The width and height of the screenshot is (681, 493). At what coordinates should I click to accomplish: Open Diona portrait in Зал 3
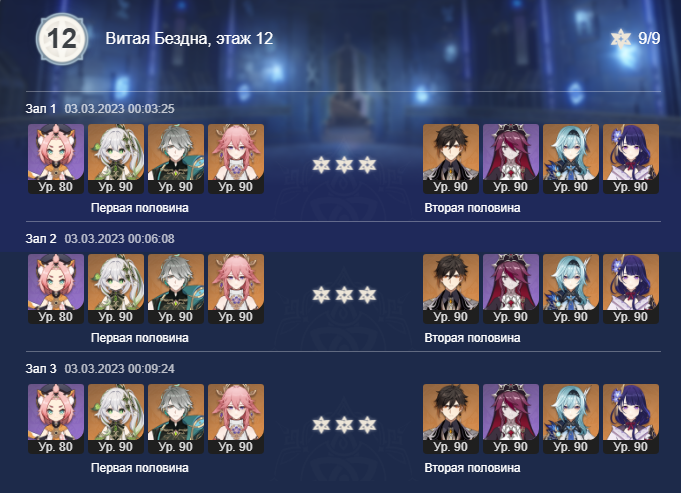(56, 419)
